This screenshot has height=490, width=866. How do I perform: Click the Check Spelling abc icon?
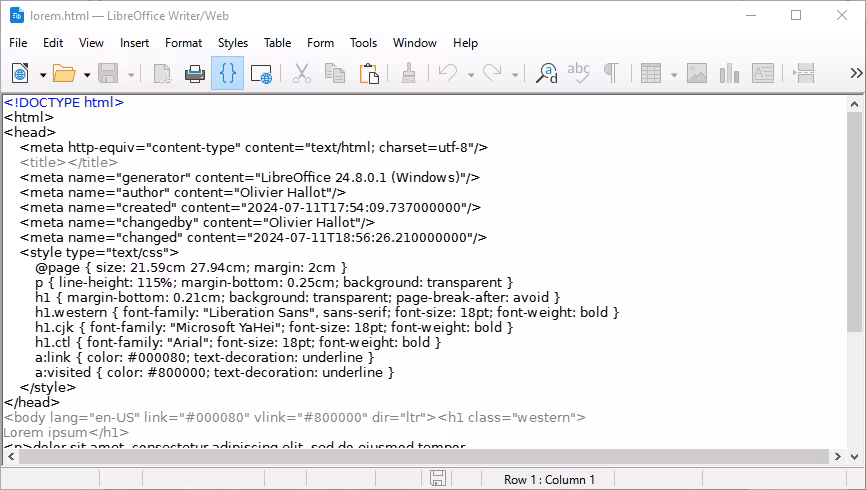pyautogui.click(x=578, y=73)
